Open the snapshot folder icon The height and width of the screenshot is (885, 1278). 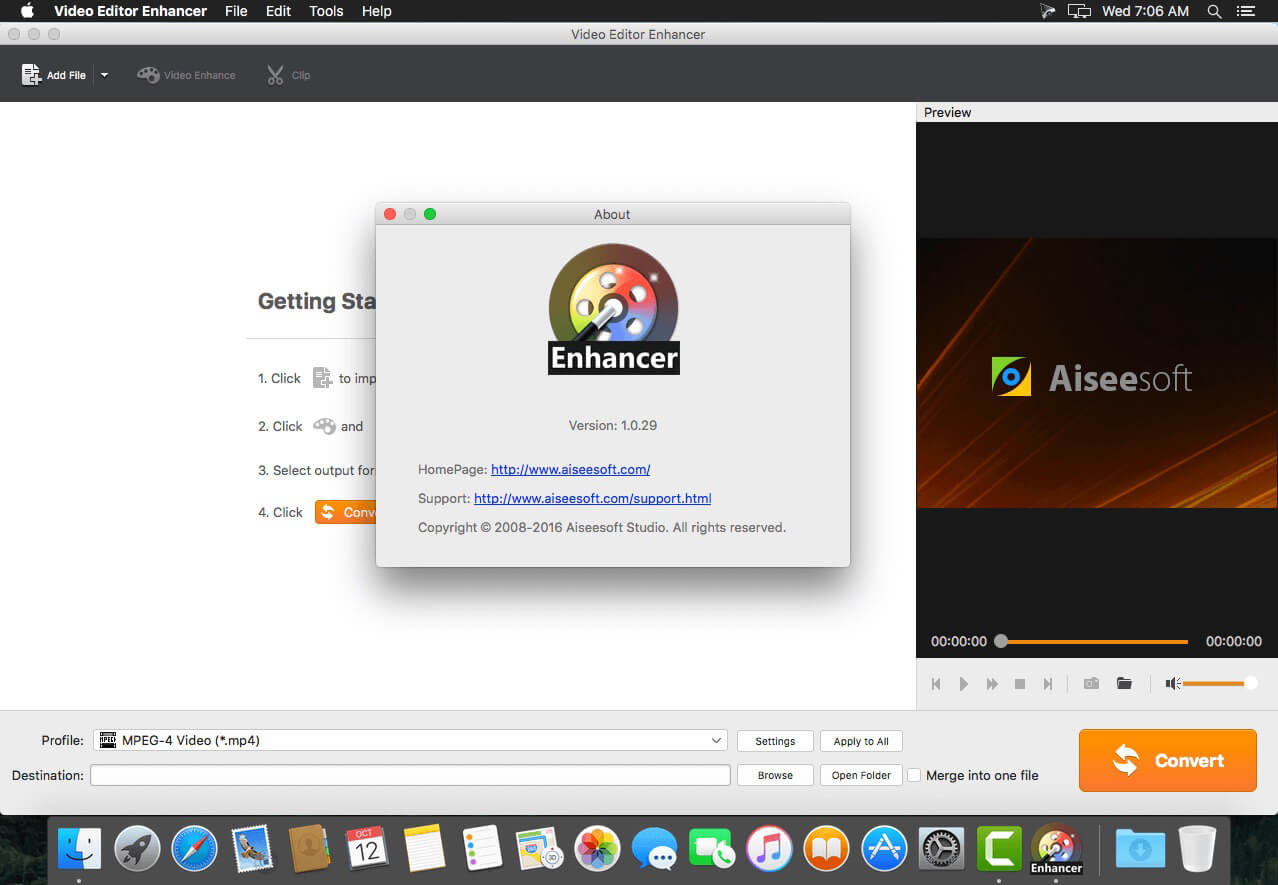click(x=1124, y=684)
